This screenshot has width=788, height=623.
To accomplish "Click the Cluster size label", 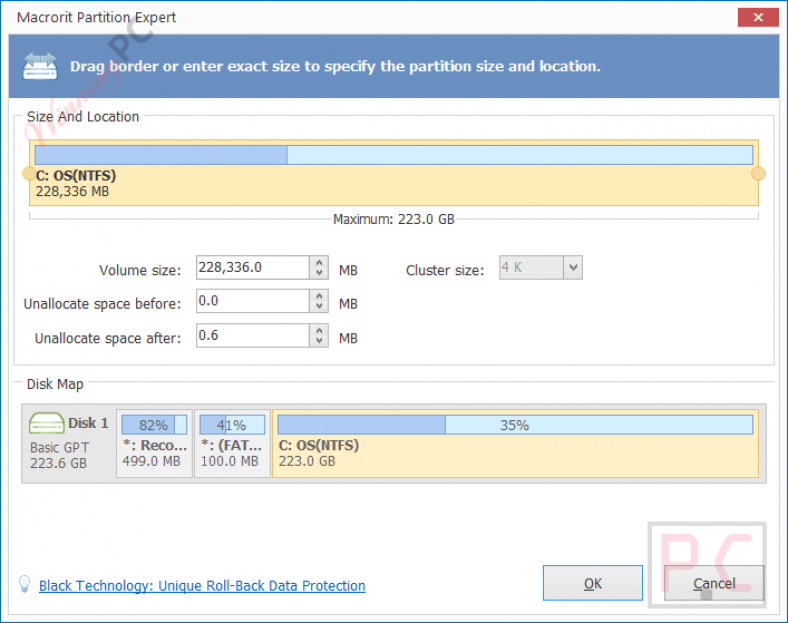I will 445,270.
